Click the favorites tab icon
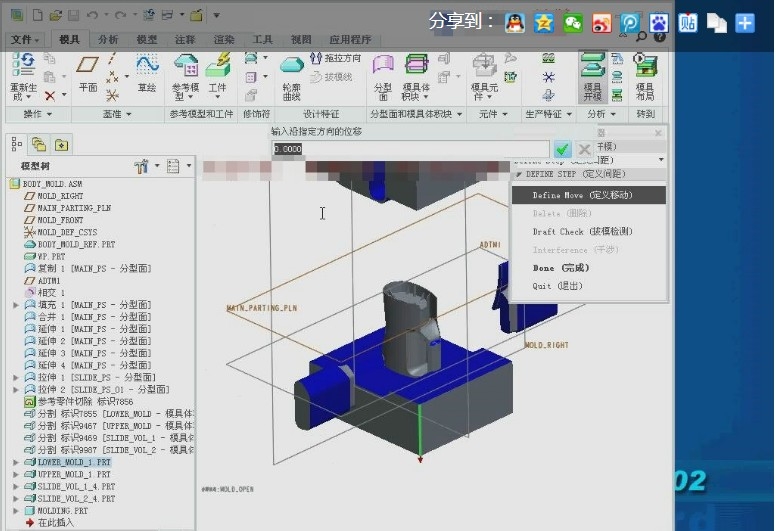The width and height of the screenshot is (776, 531). tap(61, 145)
